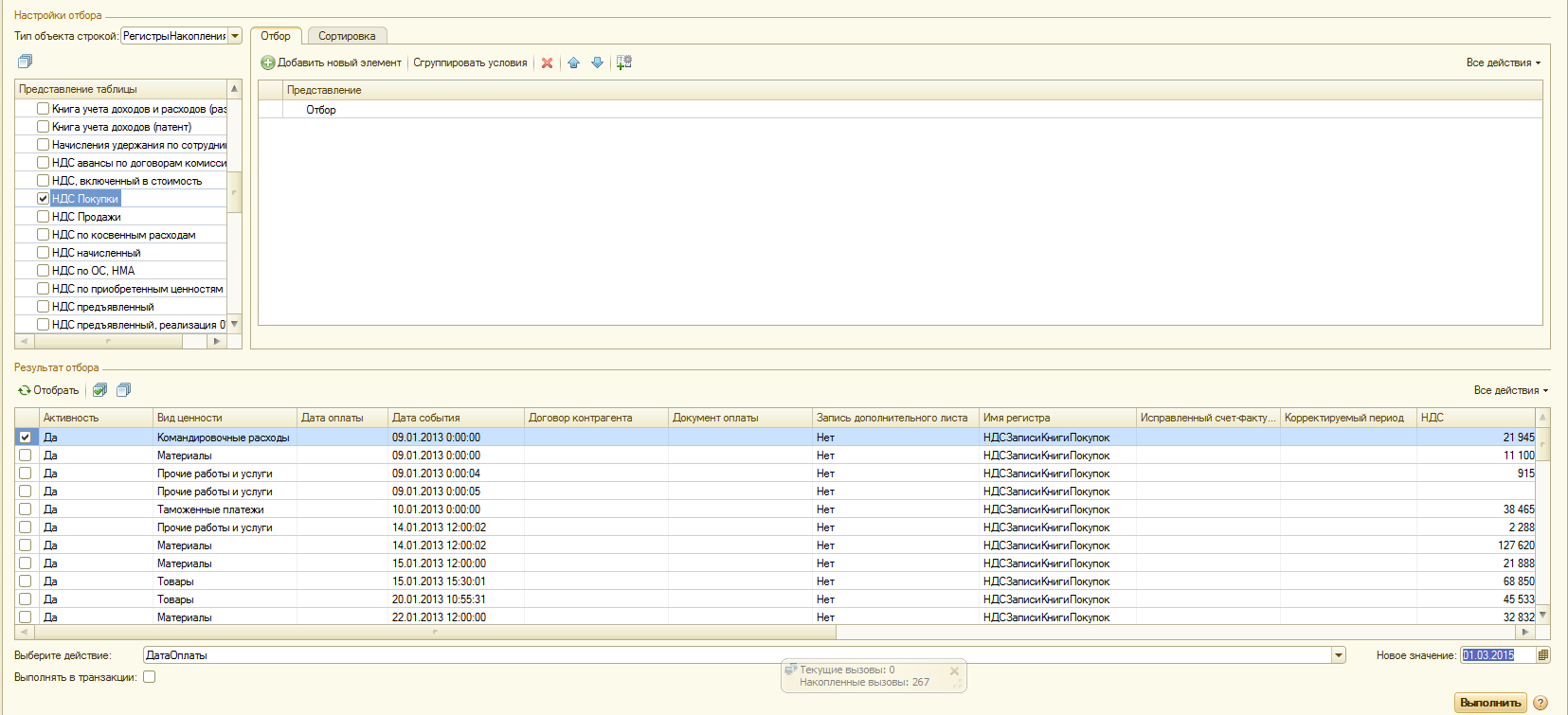Sort by the Активность column header
1568x715 pixels.
pos(95,418)
